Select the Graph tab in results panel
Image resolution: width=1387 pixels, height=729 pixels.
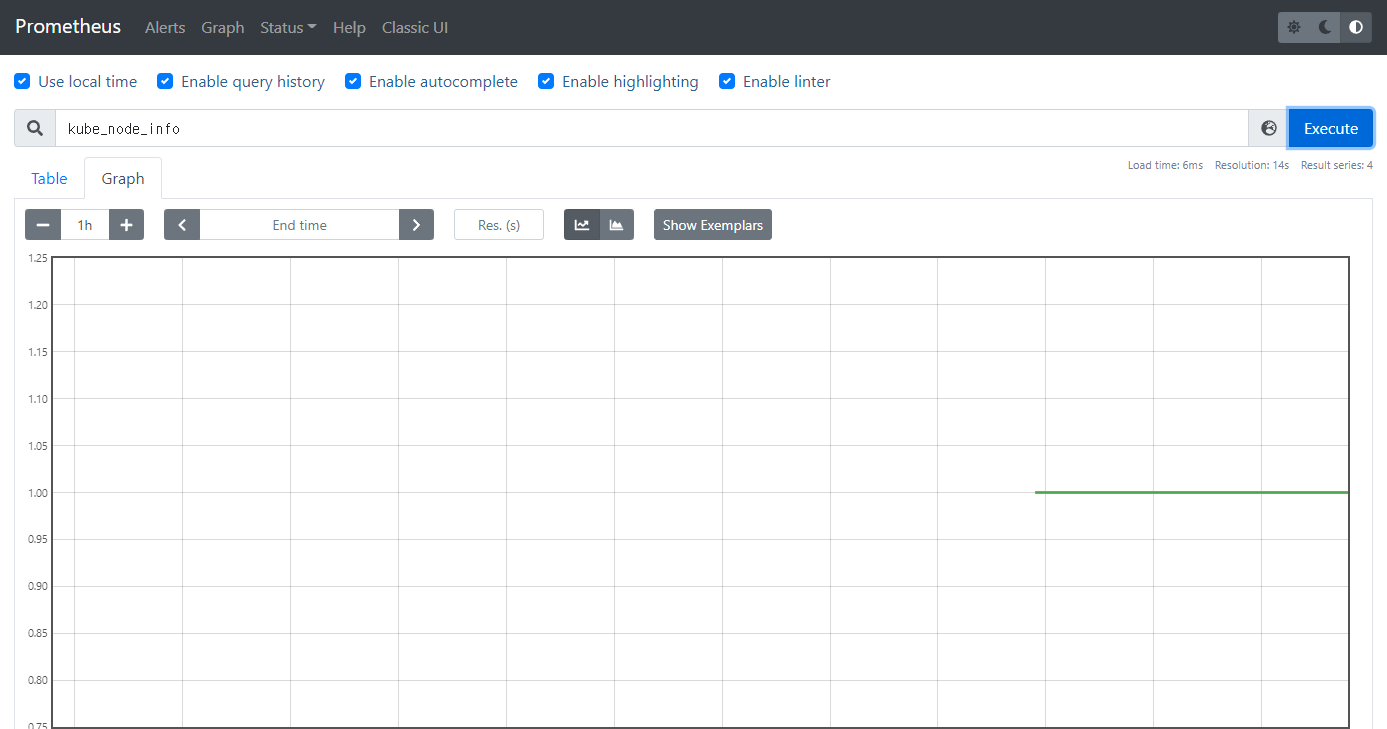[x=123, y=178]
